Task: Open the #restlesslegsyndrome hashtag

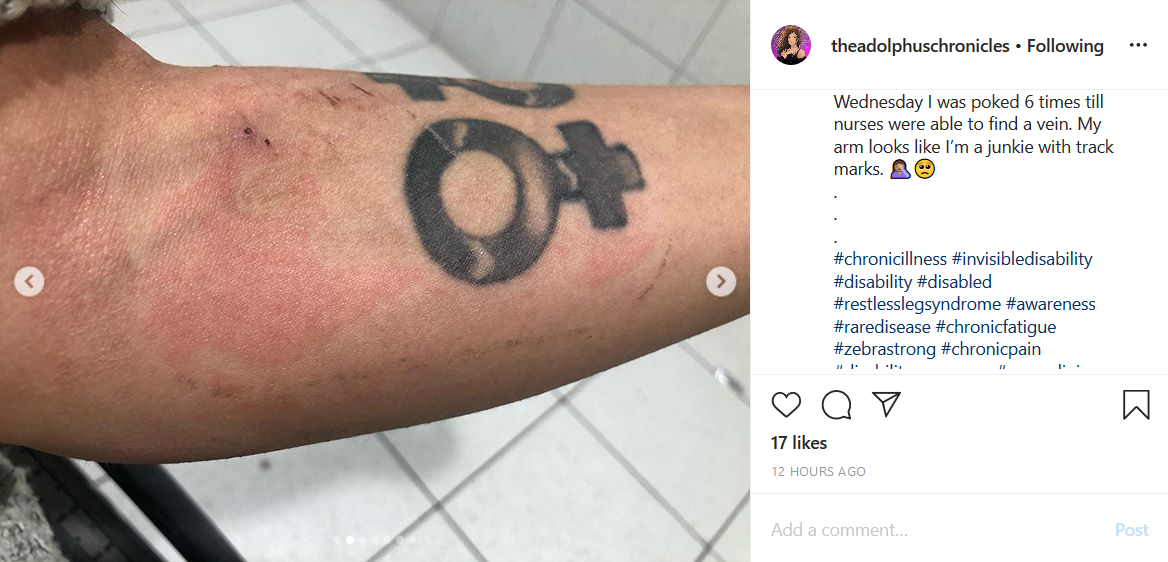Action: click(917, 304)
